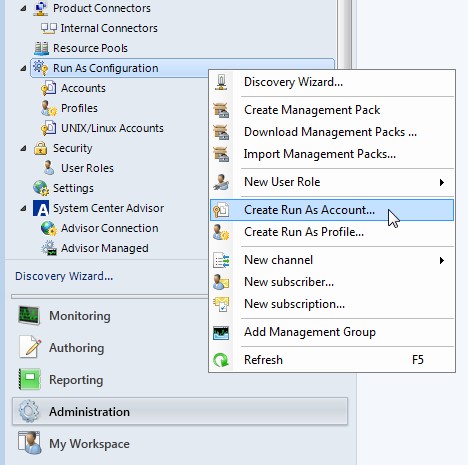
Task: Select the Profiles tree item
Action: click(x=79, y=108)
